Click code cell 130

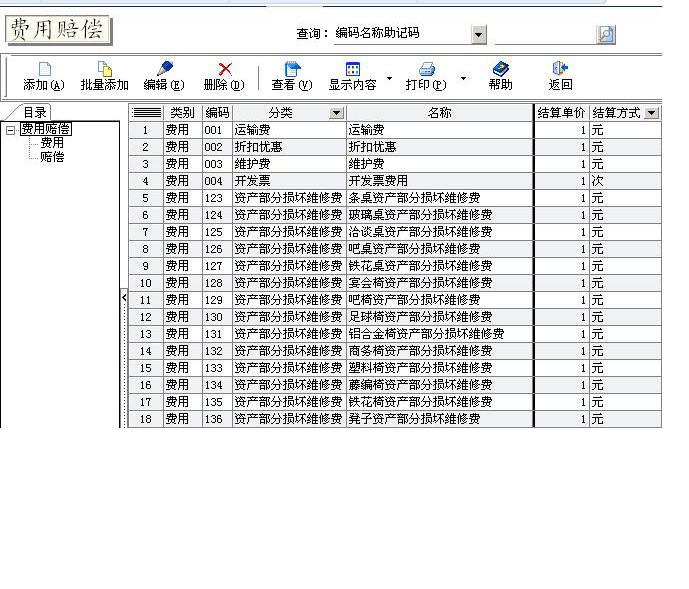[218, 317]
